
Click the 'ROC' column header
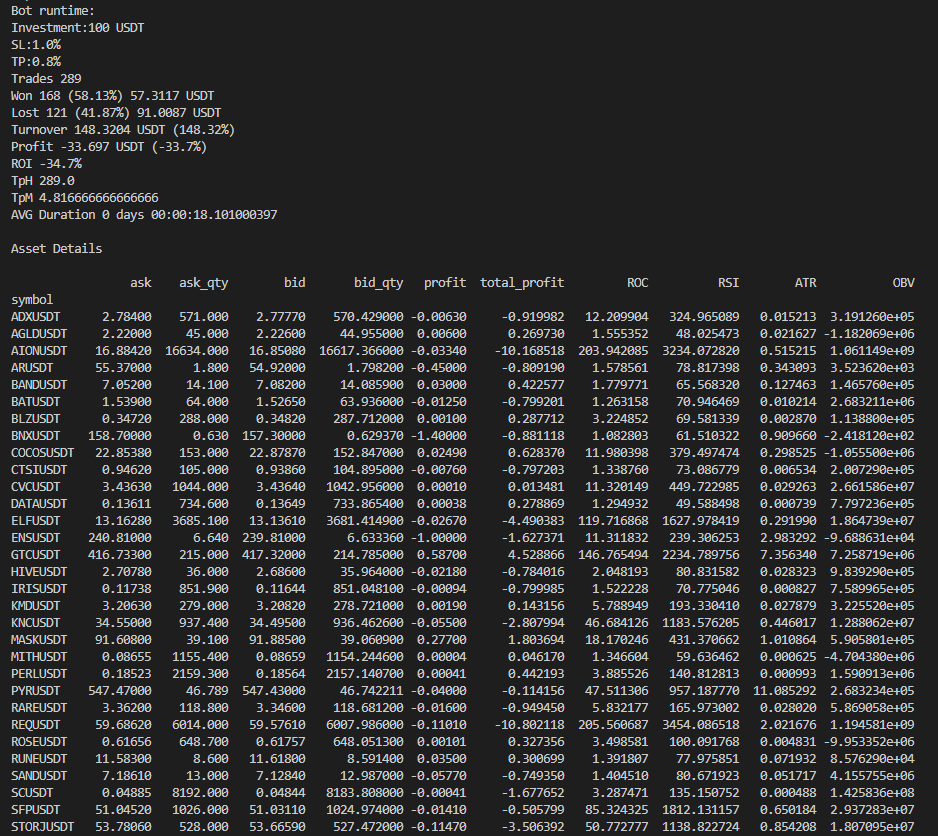[636, 283]
